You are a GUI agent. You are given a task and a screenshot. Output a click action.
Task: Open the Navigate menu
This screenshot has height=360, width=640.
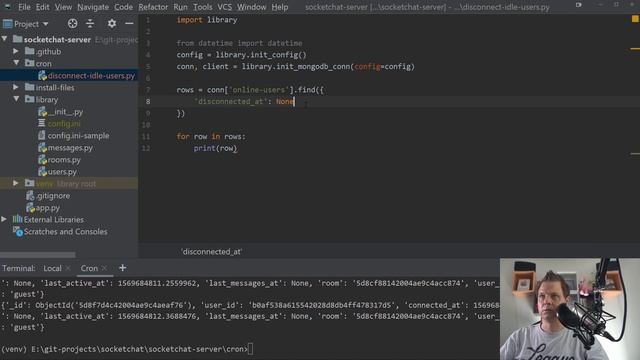pos(93,7)
